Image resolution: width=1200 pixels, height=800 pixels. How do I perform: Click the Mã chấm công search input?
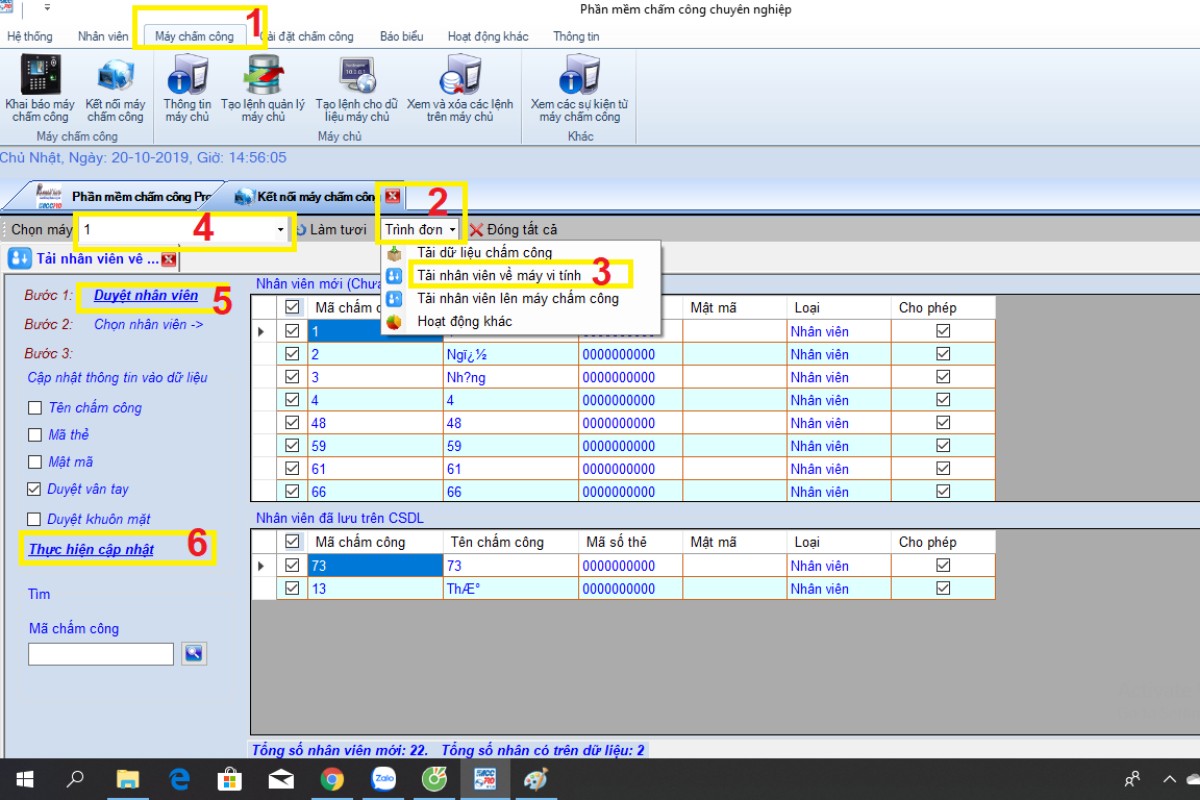[x=101, y=654]
